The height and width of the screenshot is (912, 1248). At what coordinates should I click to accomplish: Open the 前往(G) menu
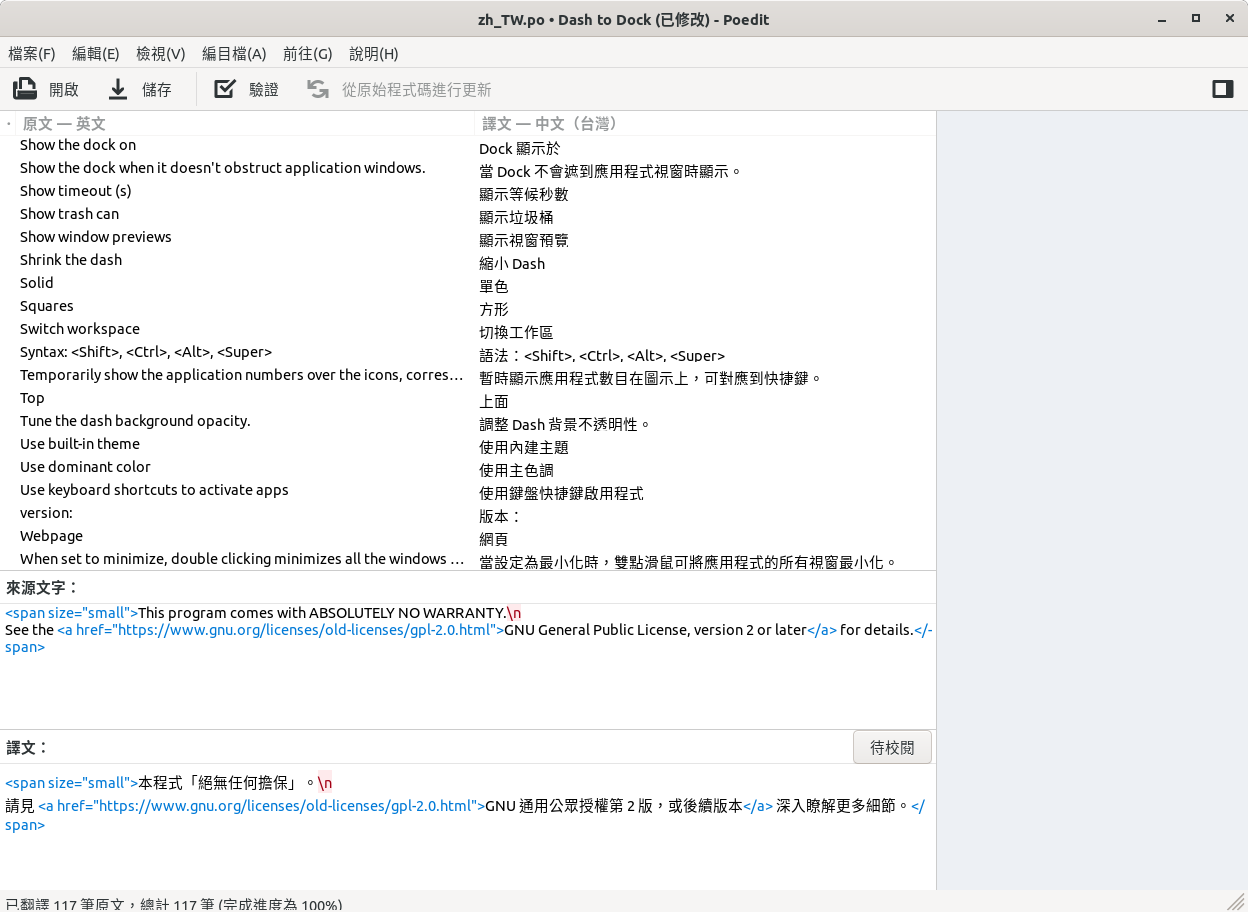[308, 54]
